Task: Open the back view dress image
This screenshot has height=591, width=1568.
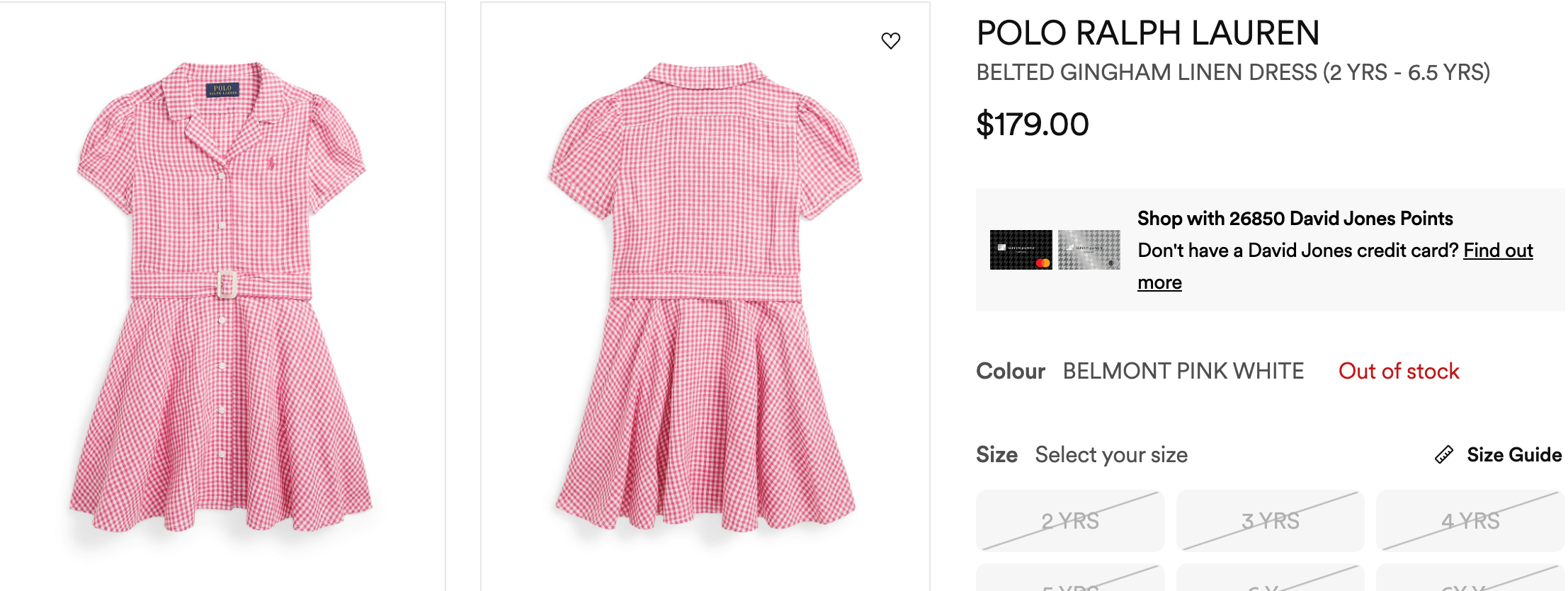Action: click(705, 296)
